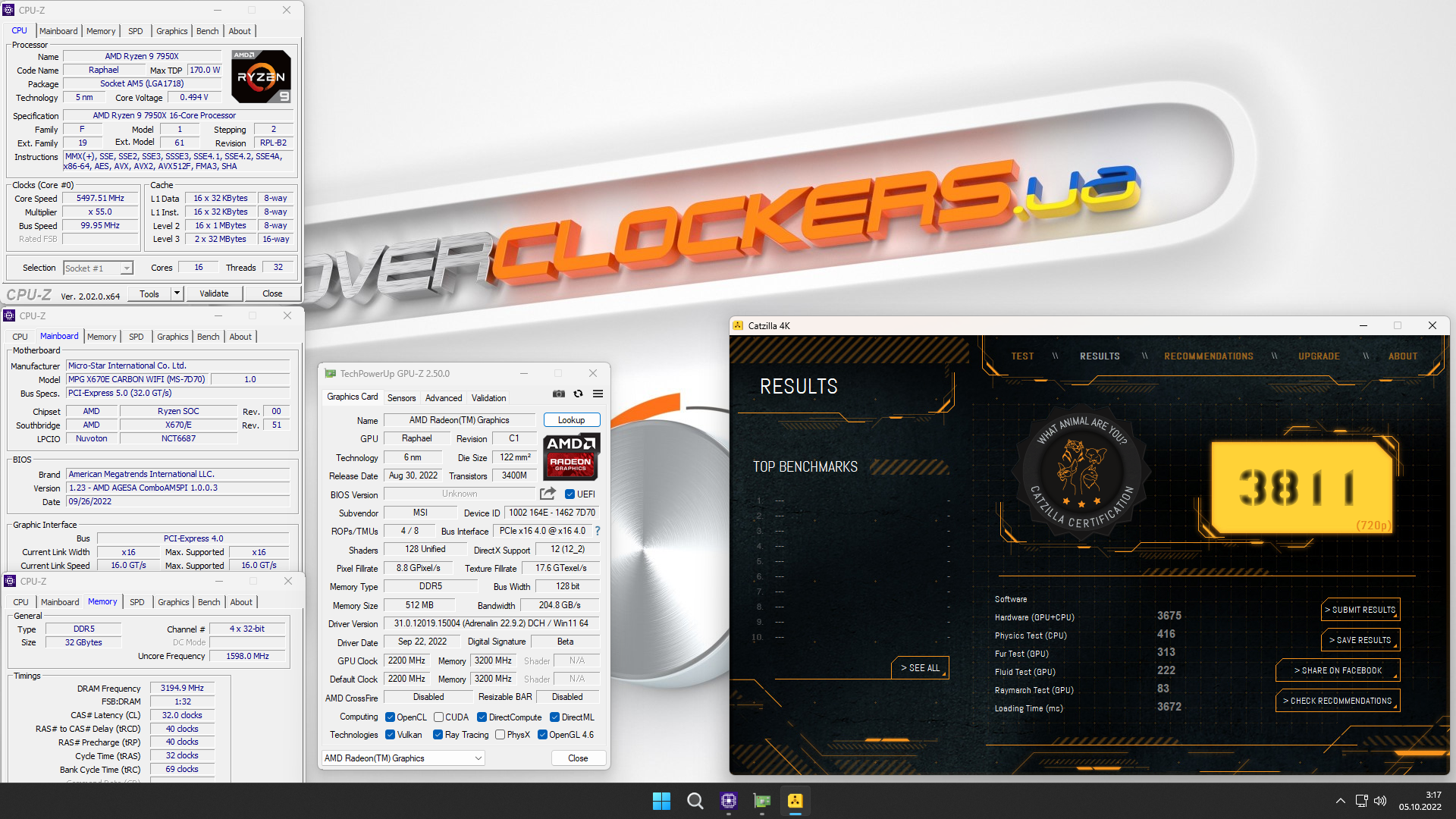Click the GPU Name field in GPU-Z
This screenshot has height=819, width=1456.
coord(460,420)
